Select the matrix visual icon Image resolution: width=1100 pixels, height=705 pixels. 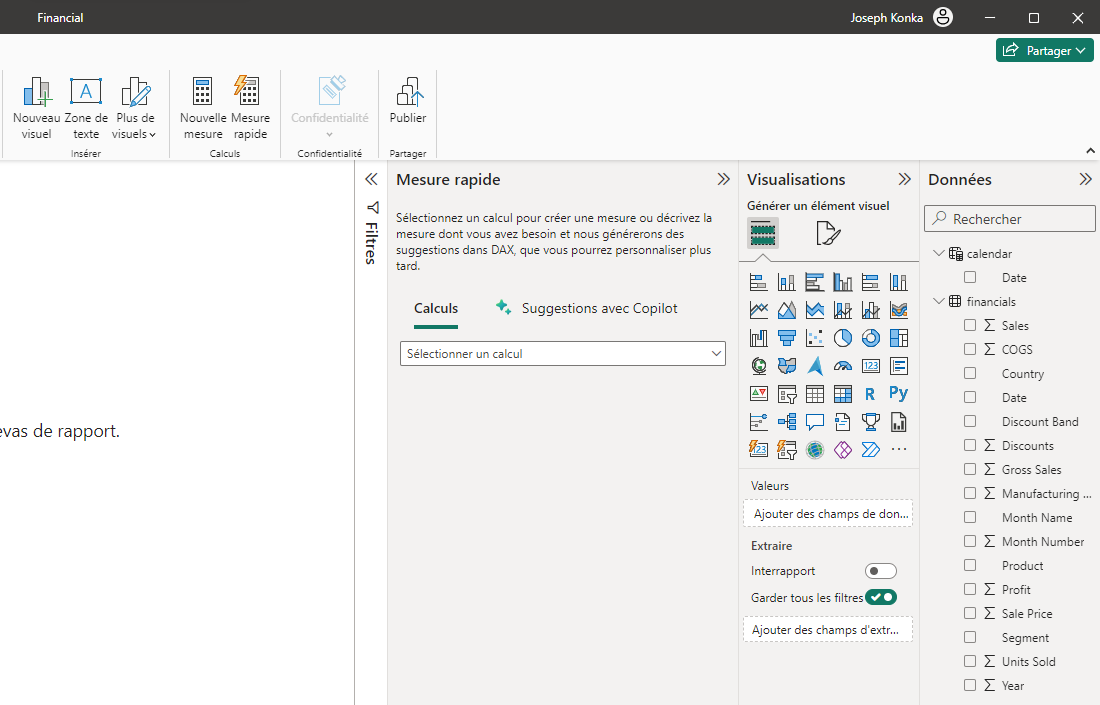point(843,394)
